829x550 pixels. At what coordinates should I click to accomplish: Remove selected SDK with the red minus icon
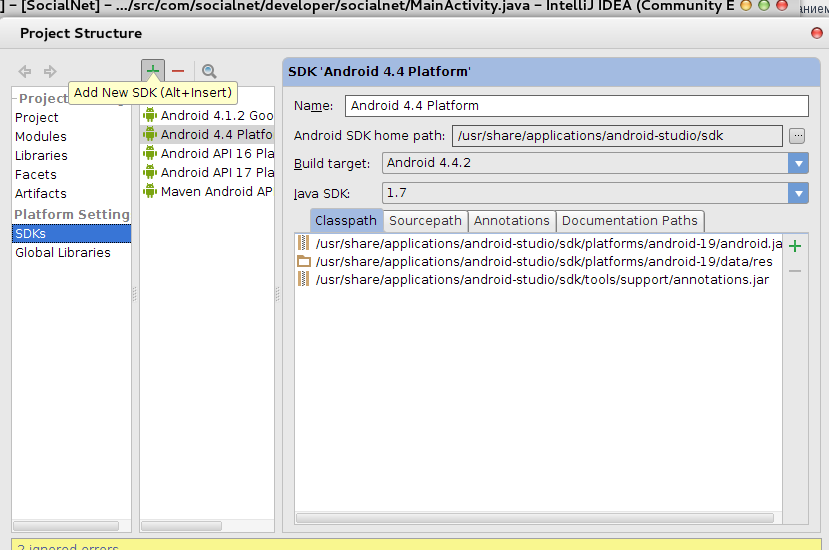click(178, 71)
